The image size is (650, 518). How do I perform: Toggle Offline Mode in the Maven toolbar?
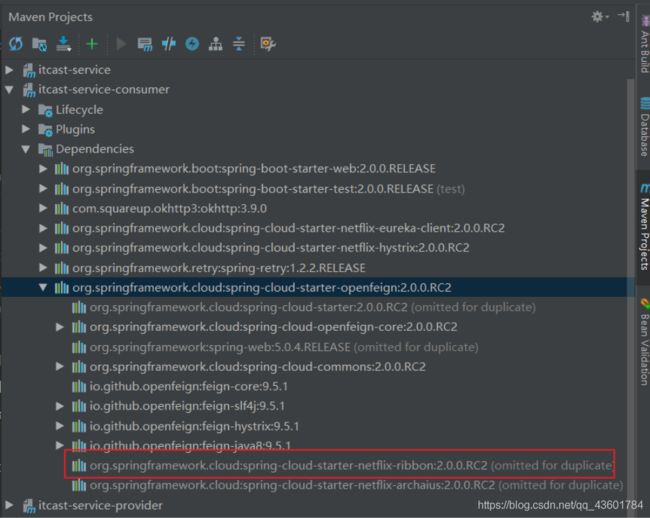(168, 44)
